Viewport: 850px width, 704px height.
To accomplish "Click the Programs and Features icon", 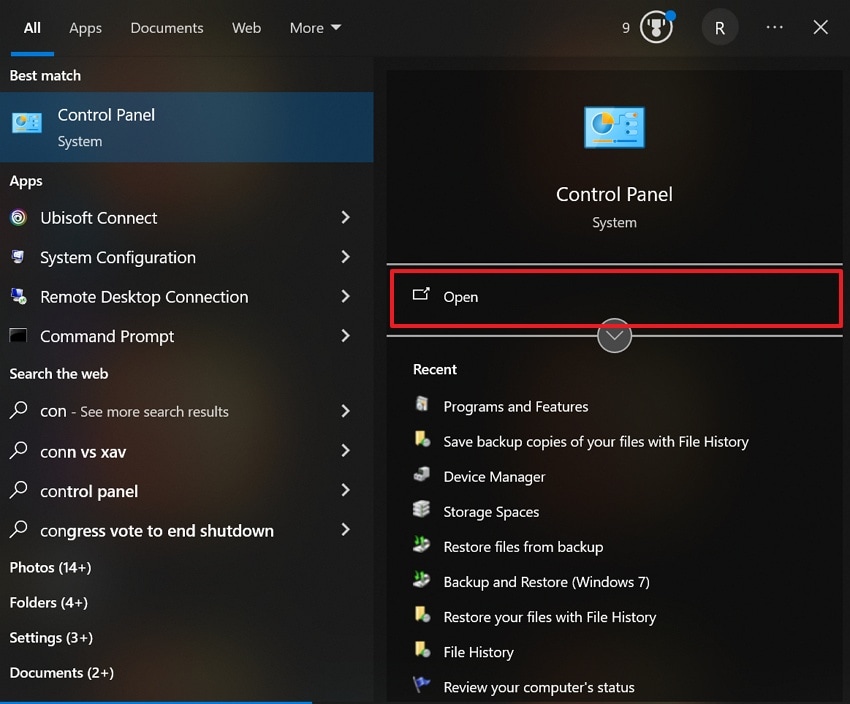I will tap(422, 404).
